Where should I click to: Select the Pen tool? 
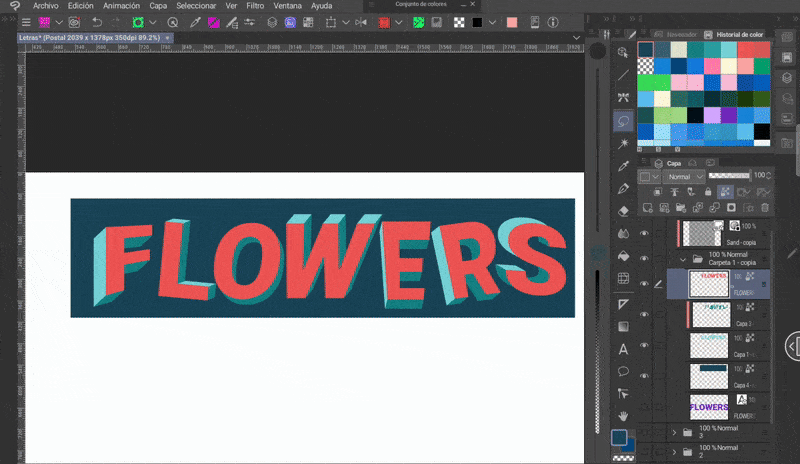623,188
